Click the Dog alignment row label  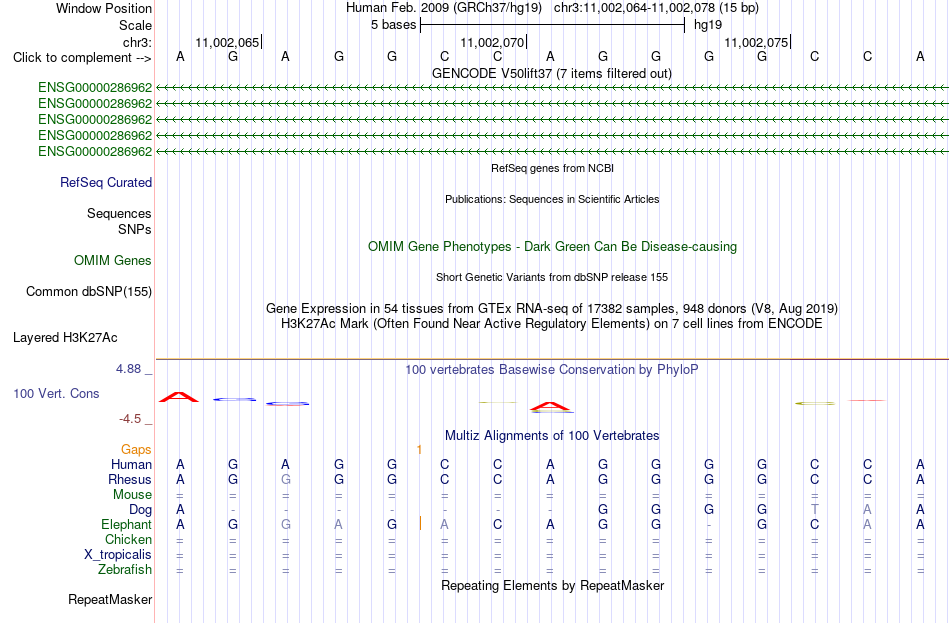click(x=140, y=510)
